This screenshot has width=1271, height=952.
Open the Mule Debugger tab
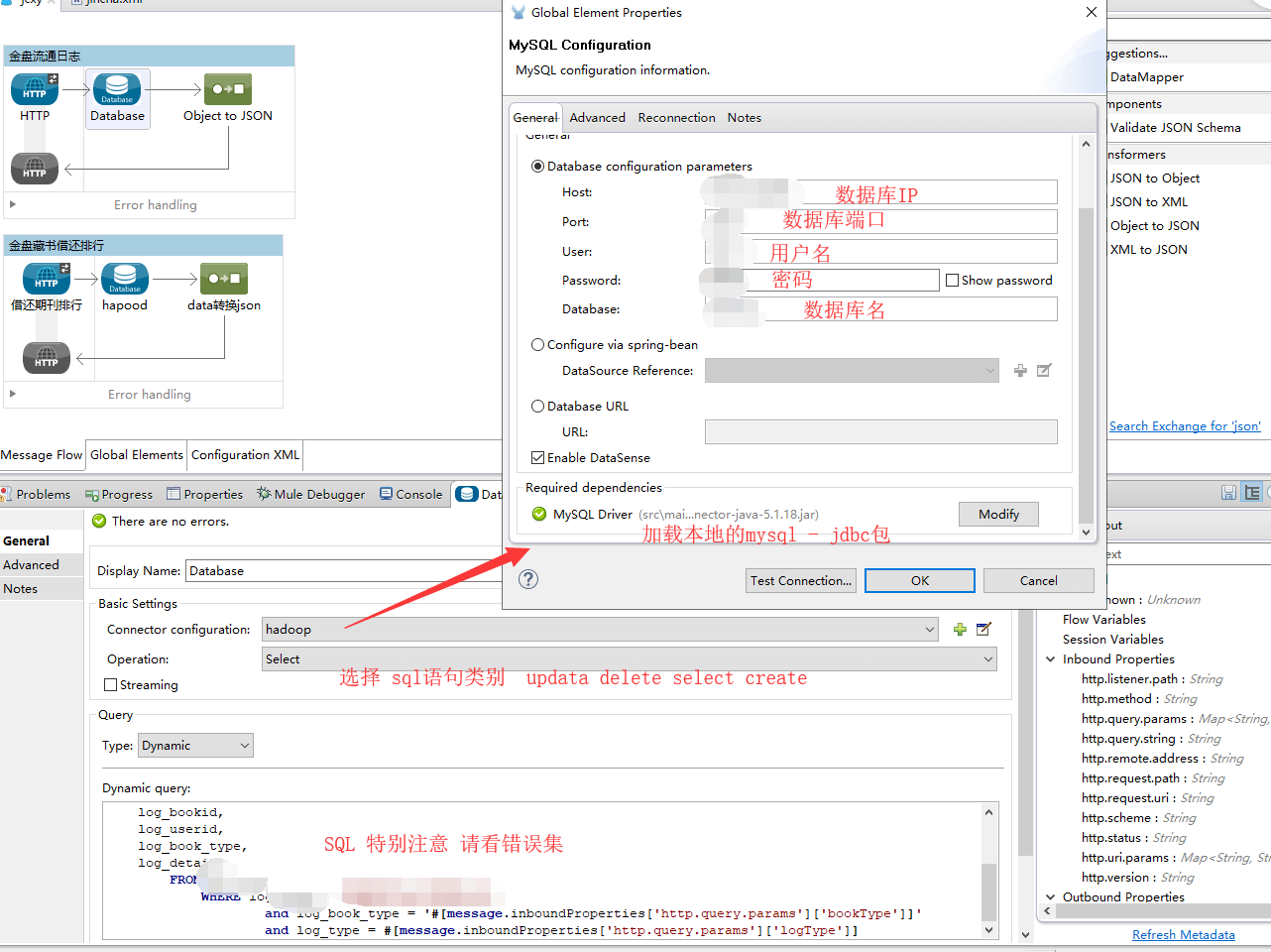click(x=311, y=494)
